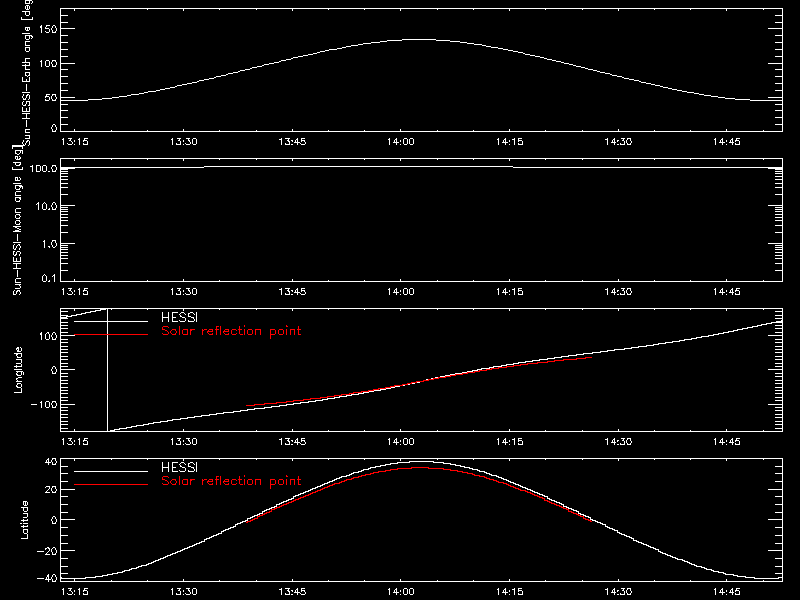Click "14:45" time label under Earth angle plot
The height and width of the screenshot is (600, 800).
click(x=727, y=142)
